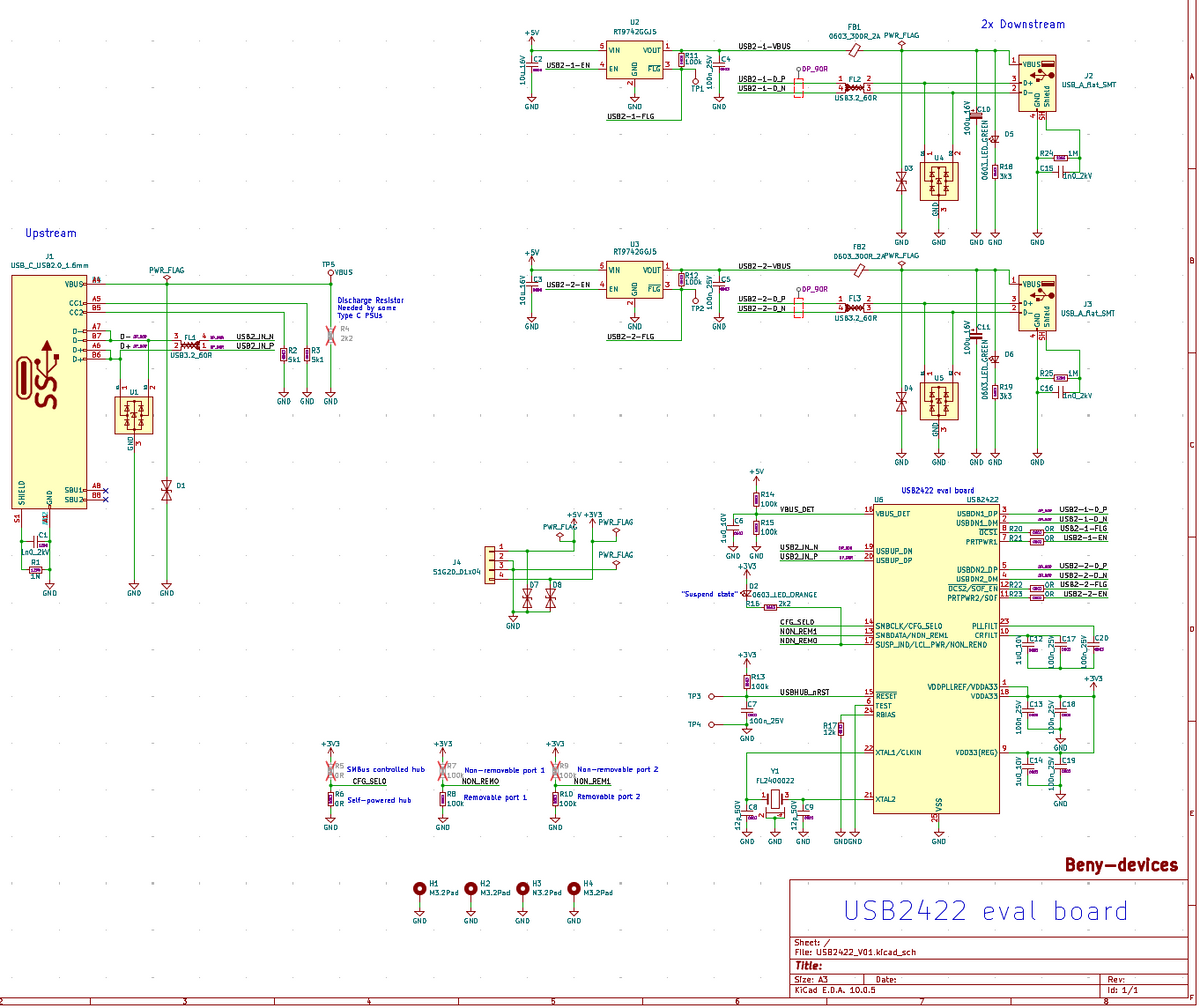Click 'KiCad E.D.A. 10.0.5' in title block
Screen dimensions: 1200x1008
click(x=834, y=989)
